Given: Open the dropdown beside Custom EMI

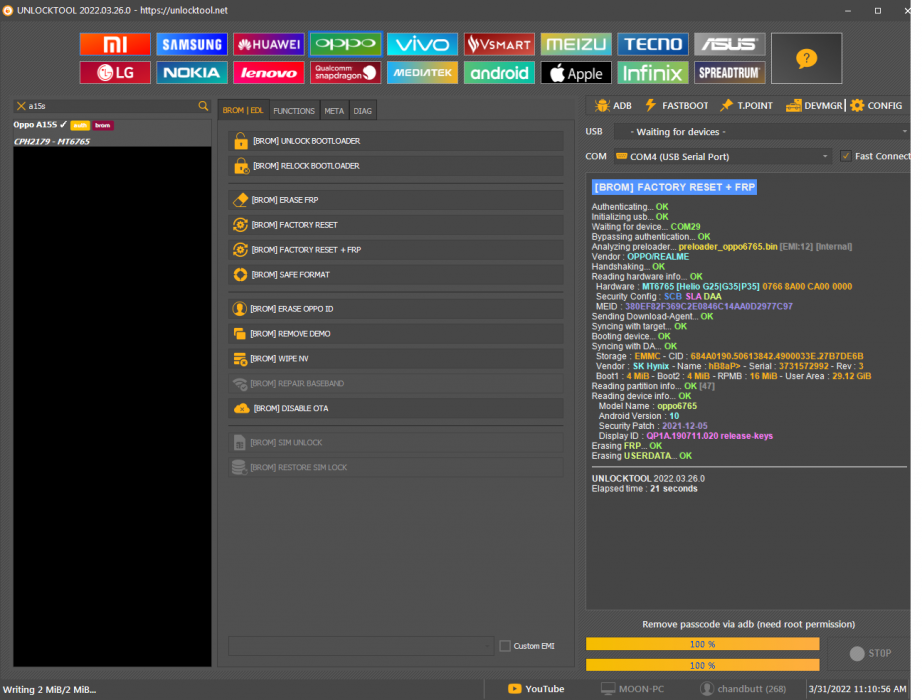Looking at the screenshot, I should click(x=360, y=646).
